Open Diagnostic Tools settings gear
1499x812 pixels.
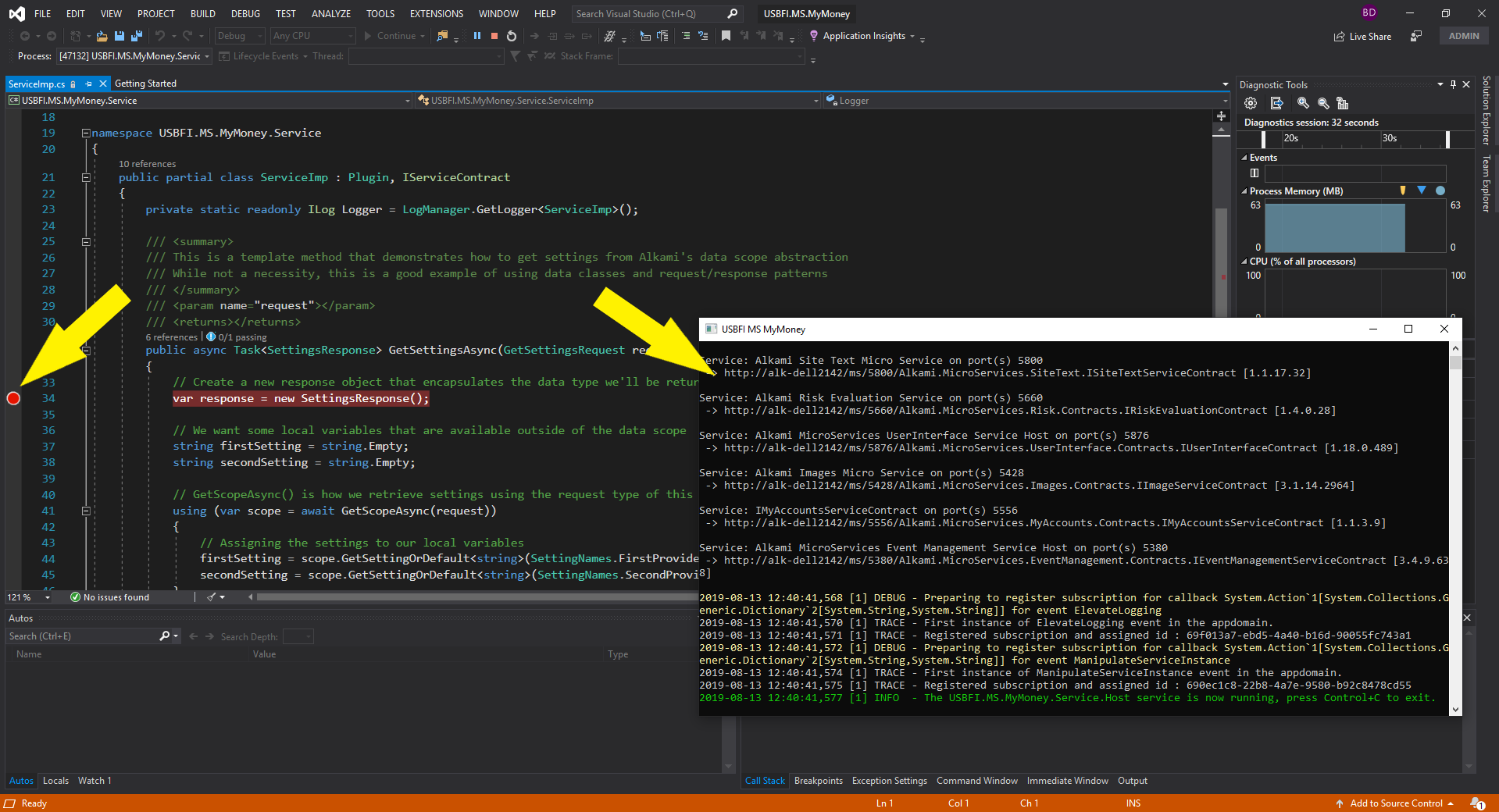[x=1251, y=103]
